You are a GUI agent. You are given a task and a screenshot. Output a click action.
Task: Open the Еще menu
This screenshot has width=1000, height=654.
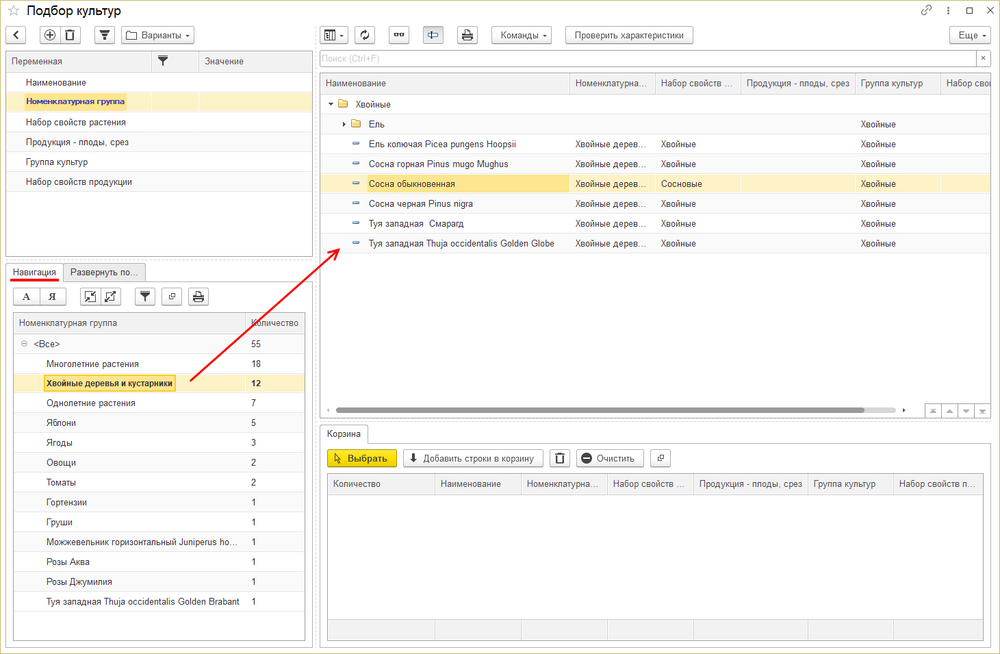970,35
